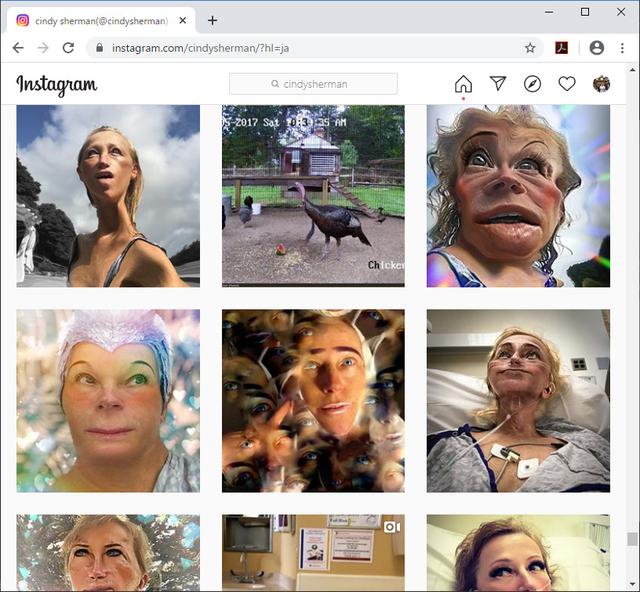Open turkey security camera post
640x592 pixels.
[x=313, y=196]
